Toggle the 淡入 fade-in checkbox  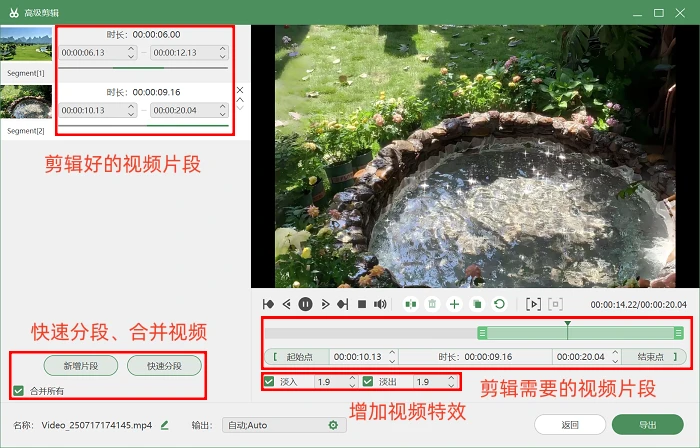(269, 382)
